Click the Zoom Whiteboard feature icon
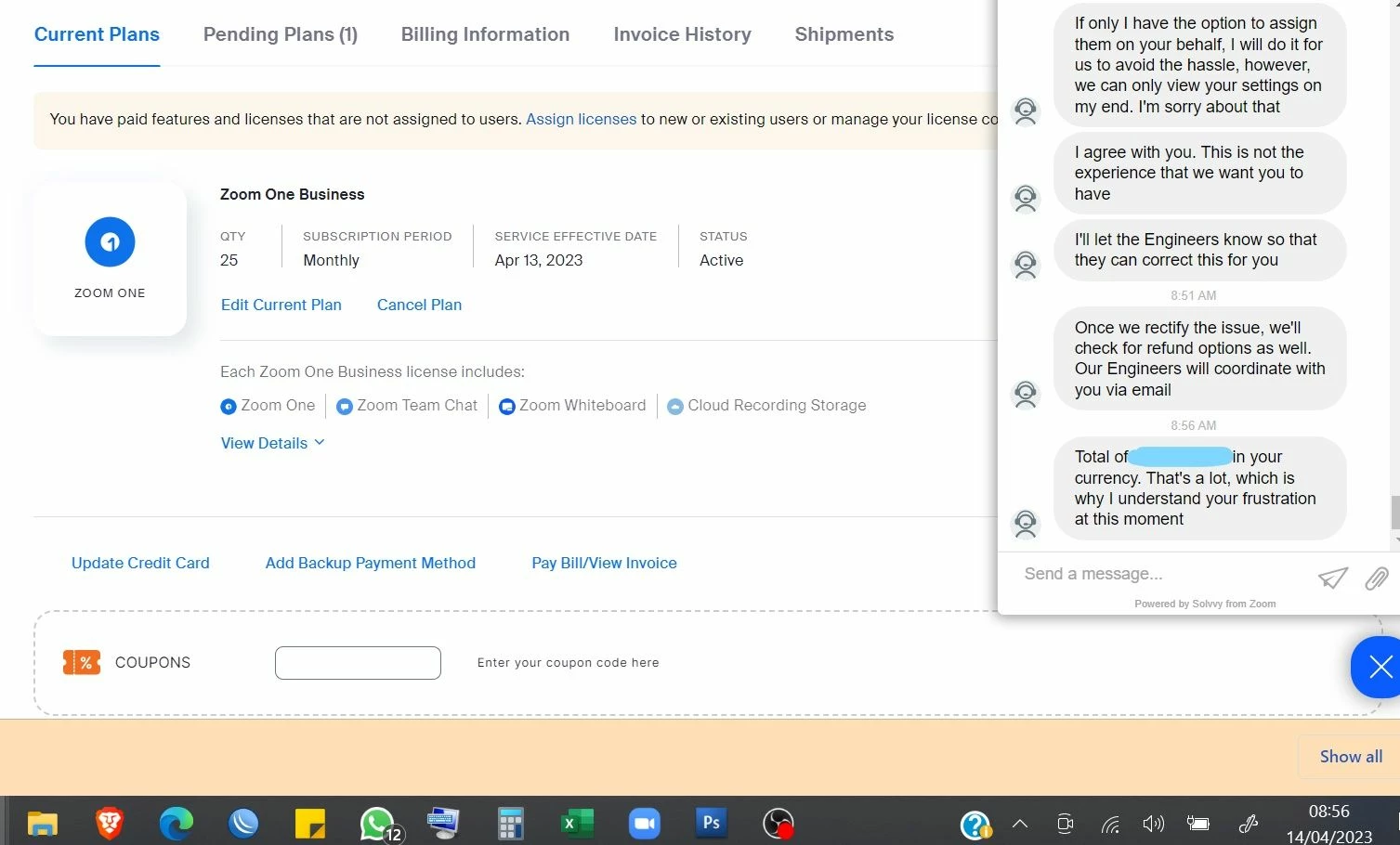 tap(507, 407)
